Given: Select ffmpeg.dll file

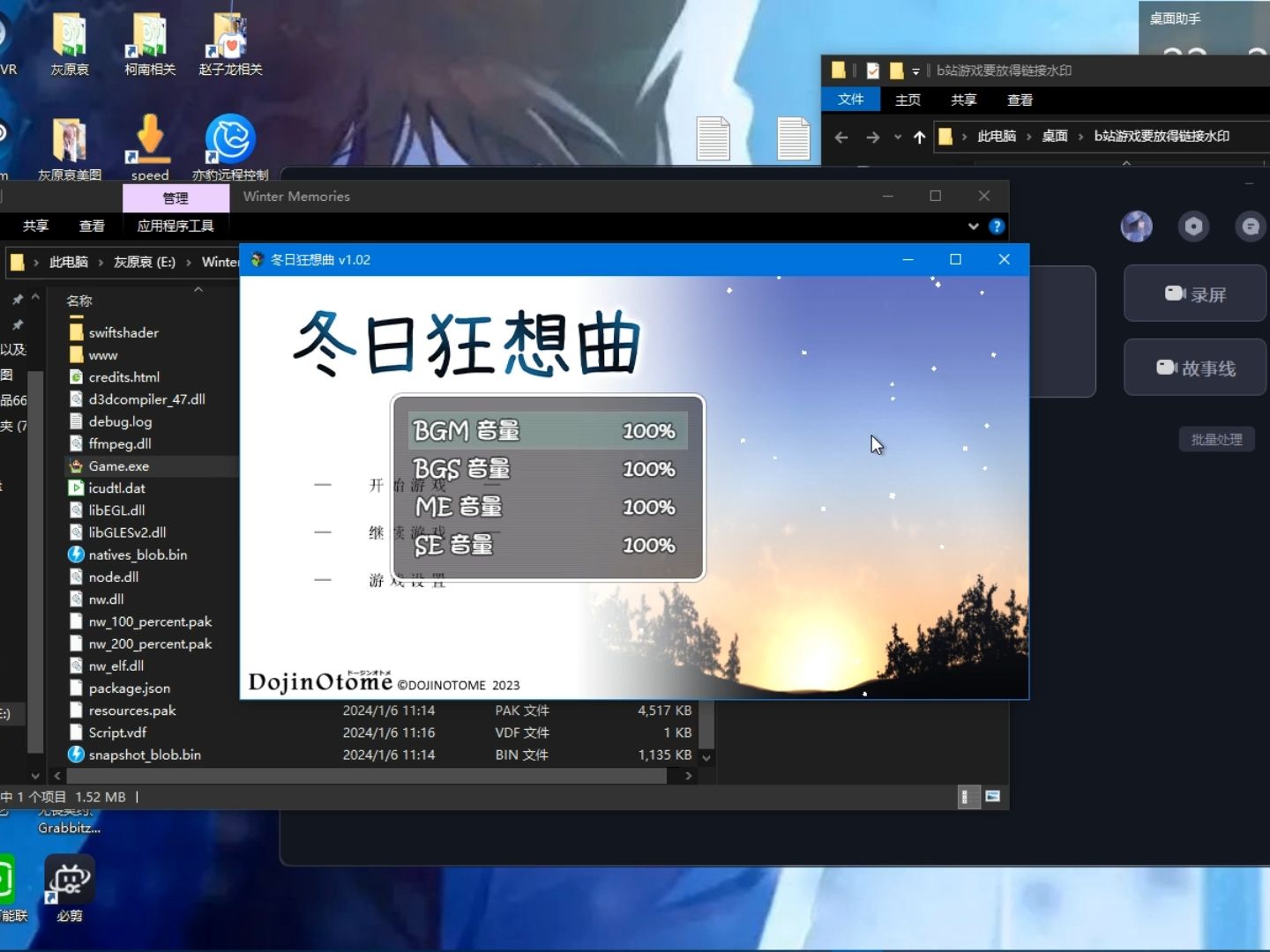Looking at the screenshot, I should click(120, 443).
